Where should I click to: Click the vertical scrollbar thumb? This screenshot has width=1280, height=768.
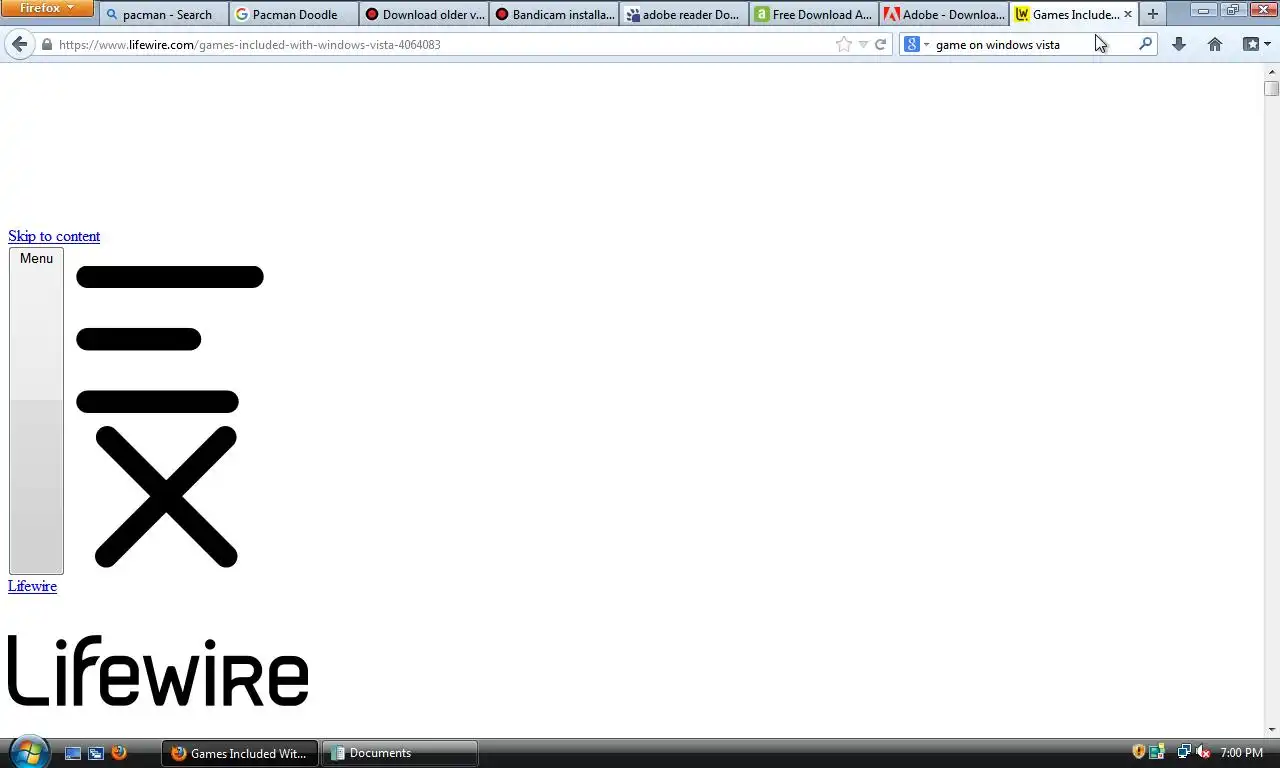(x=1271, y=88)
